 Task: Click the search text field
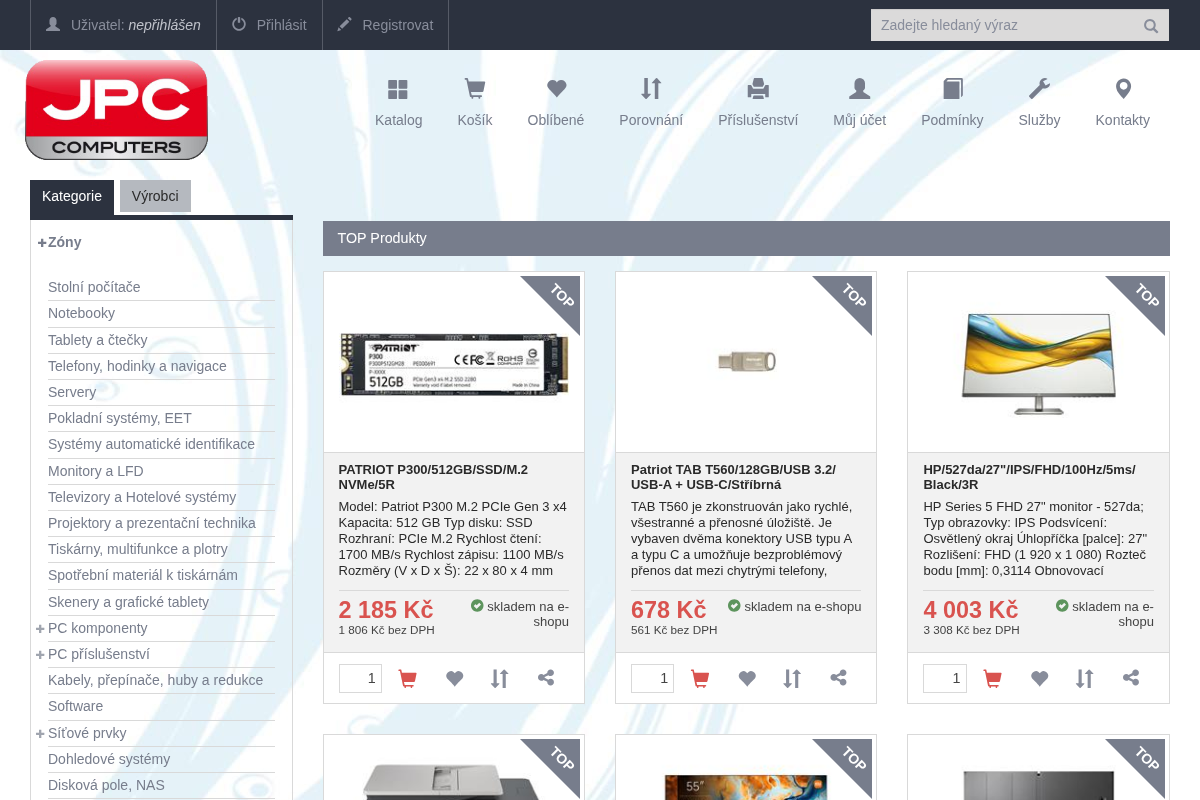point(1003,25)
